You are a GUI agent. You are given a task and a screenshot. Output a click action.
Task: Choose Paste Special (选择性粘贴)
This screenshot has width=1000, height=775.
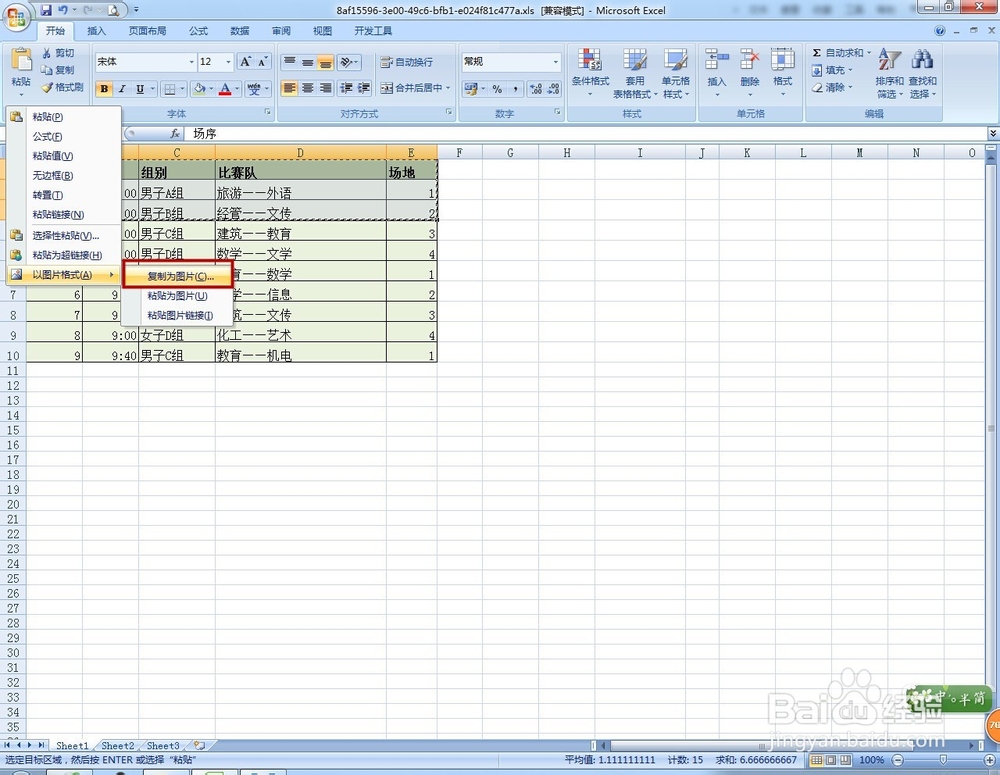coord(64,235)
